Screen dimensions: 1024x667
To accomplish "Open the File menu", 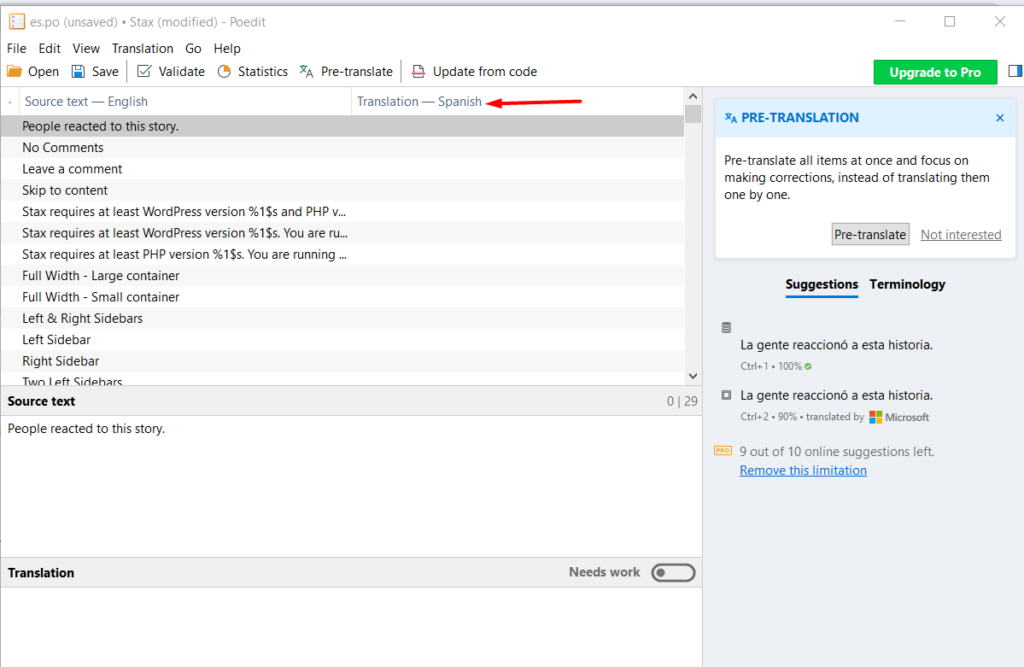I will pyautogui.click(x=16, y=48).
